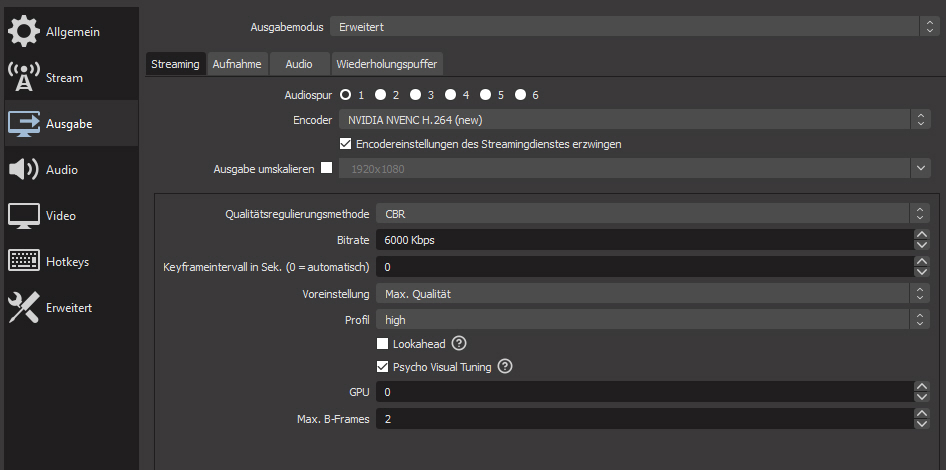This screenshot has width=946, height=470.
Task: Open the Hotkeys keyboard icon section
Action: click(x=24, y=261)
